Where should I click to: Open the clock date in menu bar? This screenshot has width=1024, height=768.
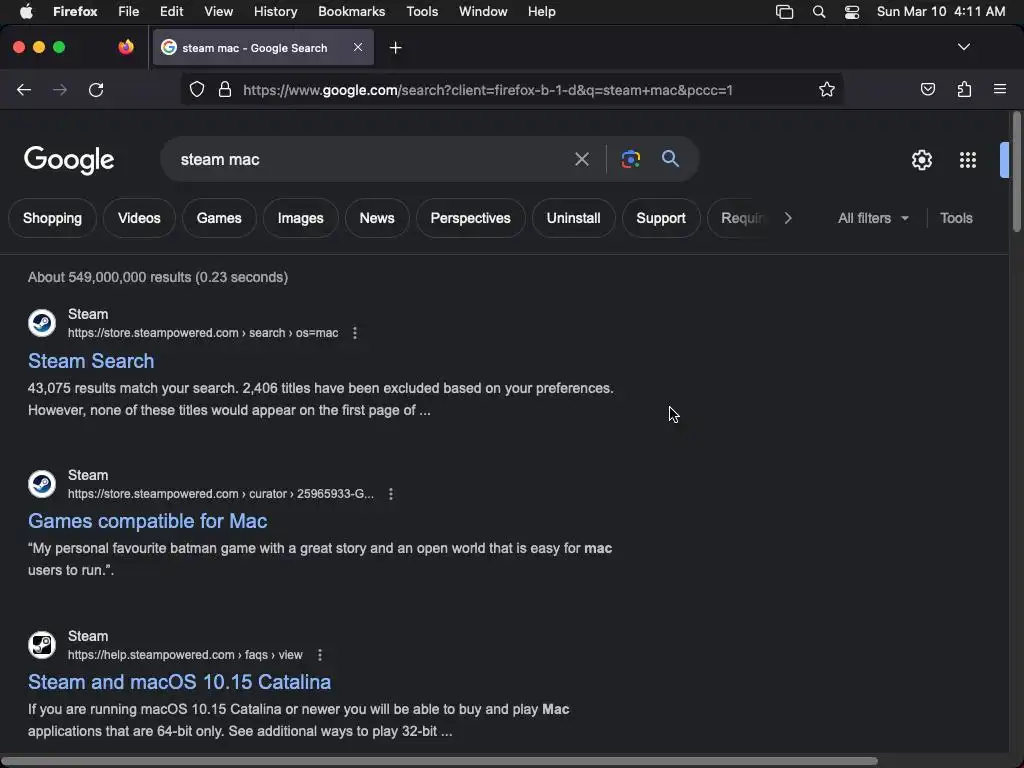tap(940, 12)
